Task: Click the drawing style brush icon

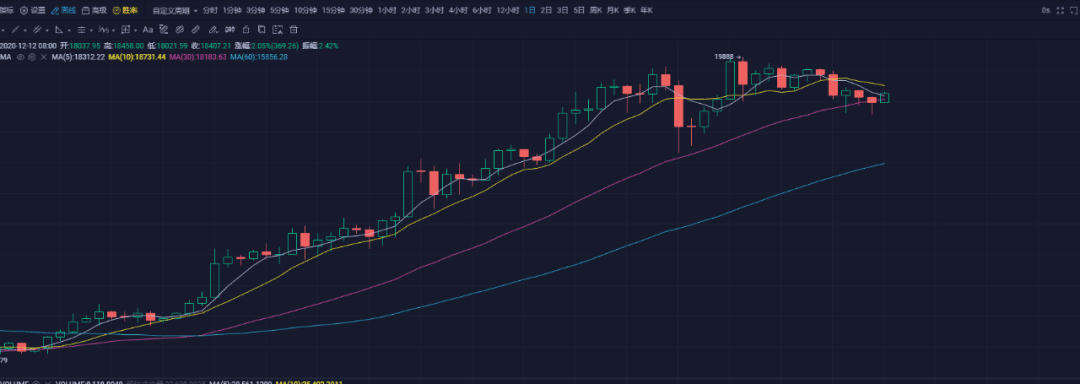Action: pos(163,30)
